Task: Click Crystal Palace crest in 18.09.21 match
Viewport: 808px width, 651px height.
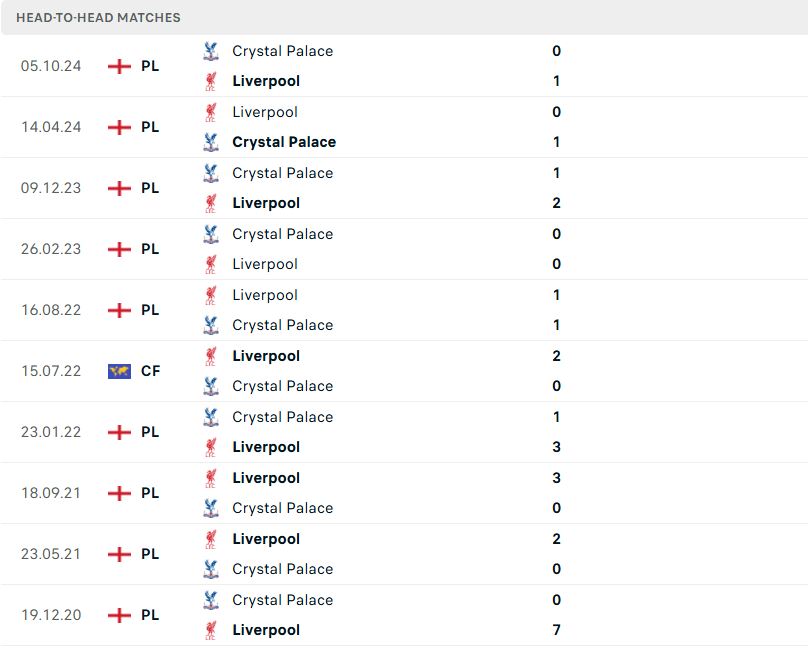Action: point(211,508)
